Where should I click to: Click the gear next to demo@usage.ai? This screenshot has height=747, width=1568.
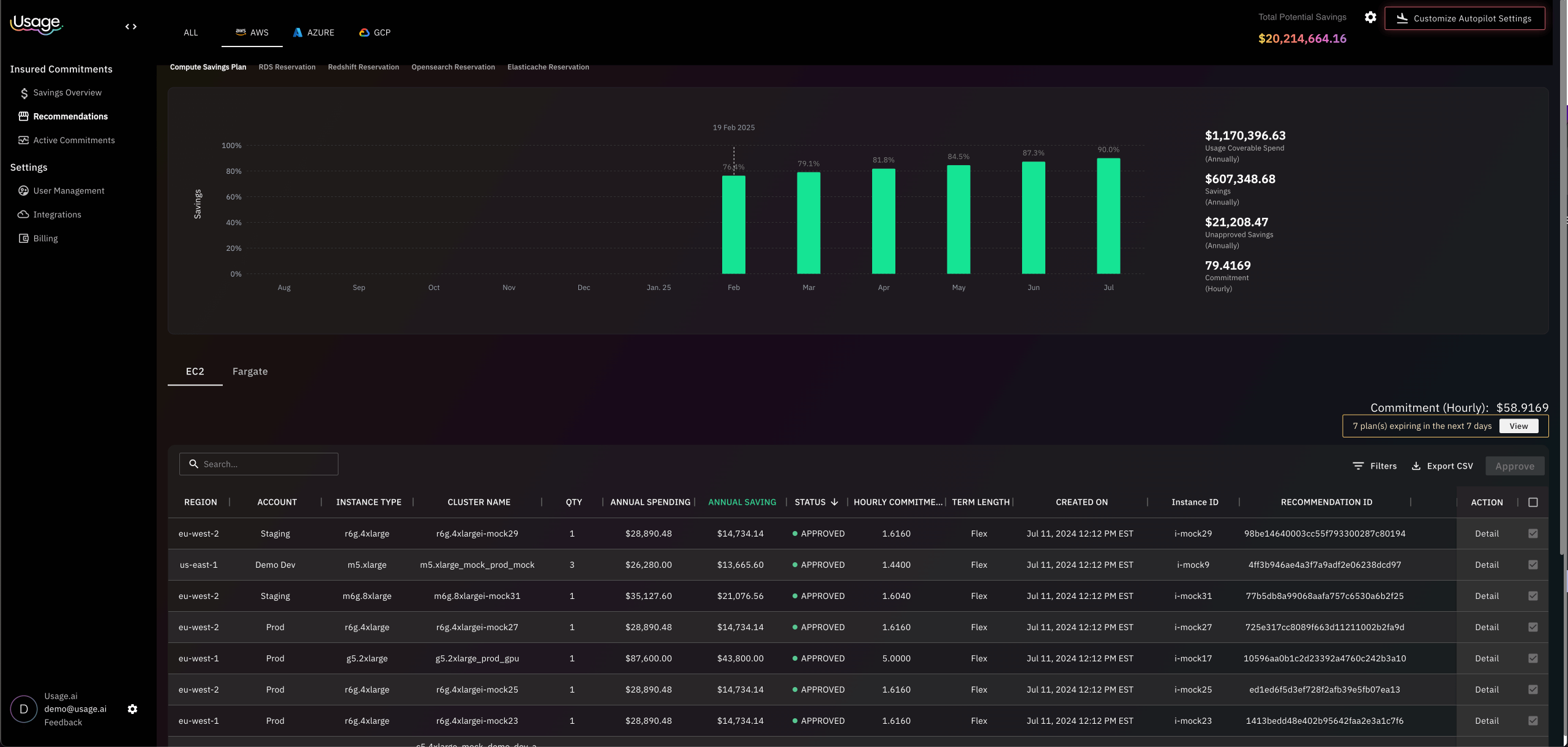click(x=132, y=709)
